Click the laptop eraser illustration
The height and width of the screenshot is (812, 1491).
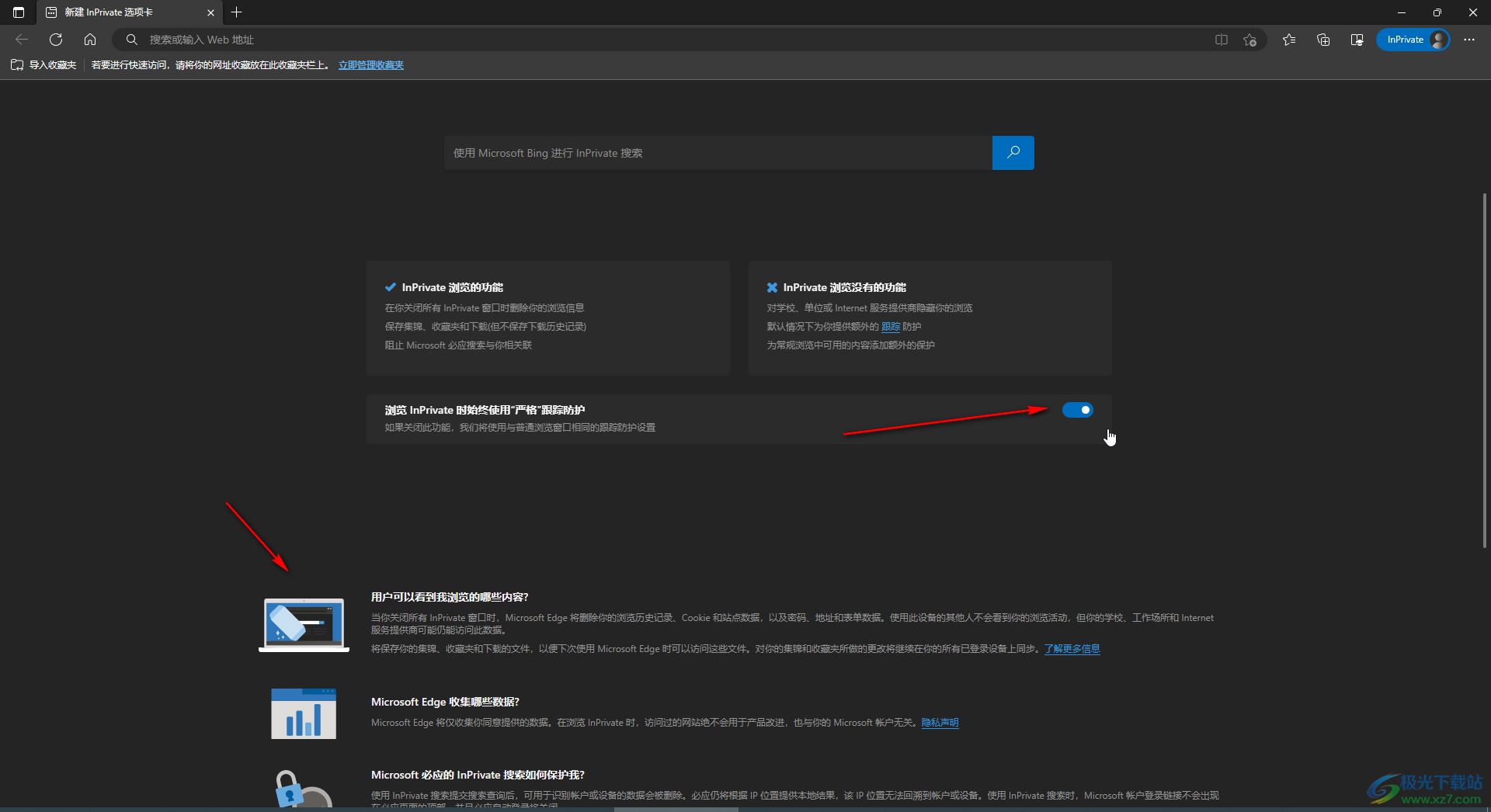(x=304, y=625)
